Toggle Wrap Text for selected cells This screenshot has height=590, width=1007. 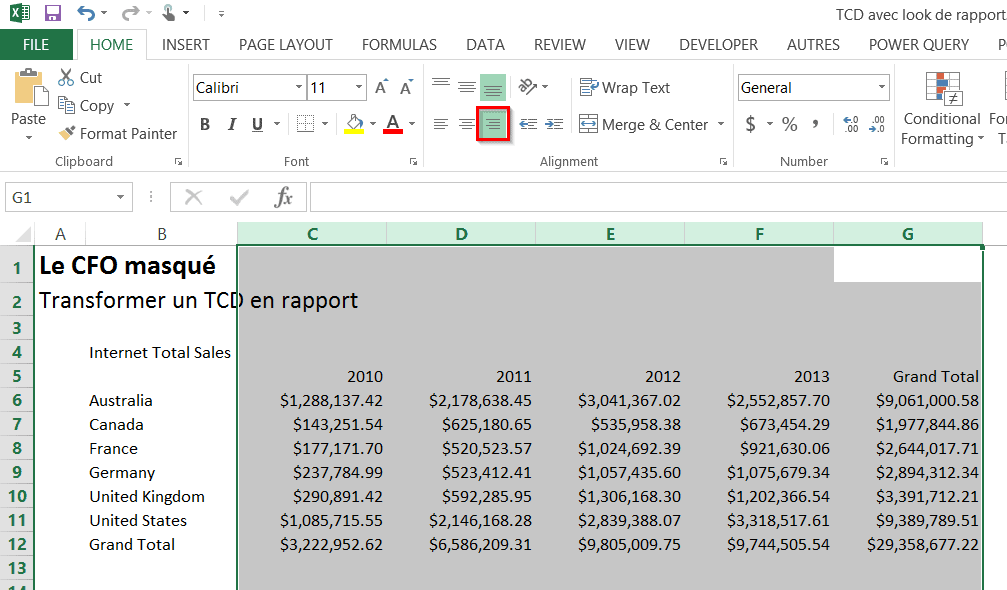click(x=625, y=88)
